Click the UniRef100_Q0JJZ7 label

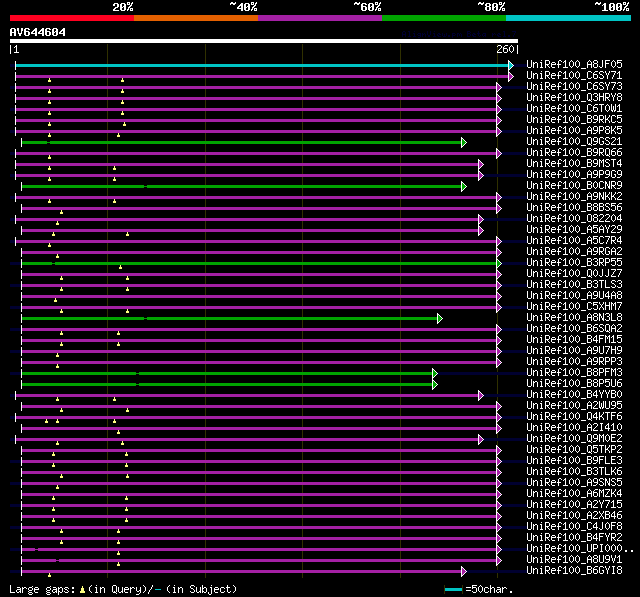point(574,274)
